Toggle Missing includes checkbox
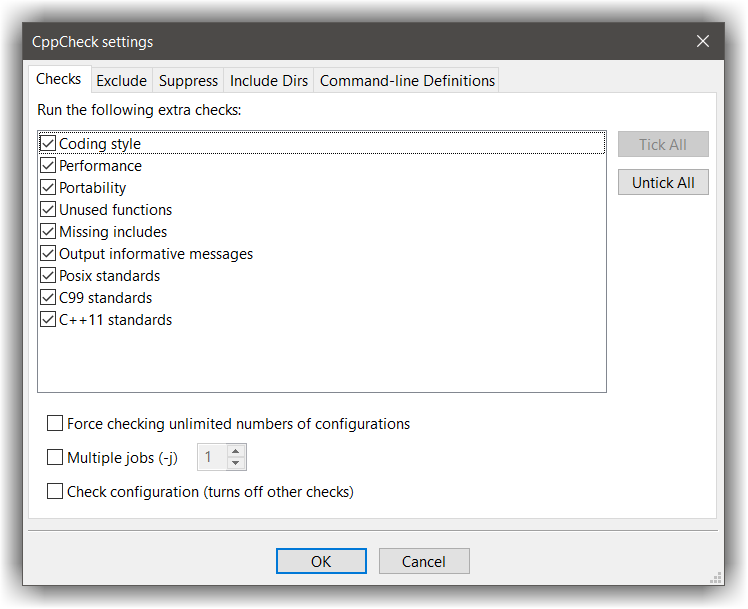This screenshot has width=748, height=609. 48,232
